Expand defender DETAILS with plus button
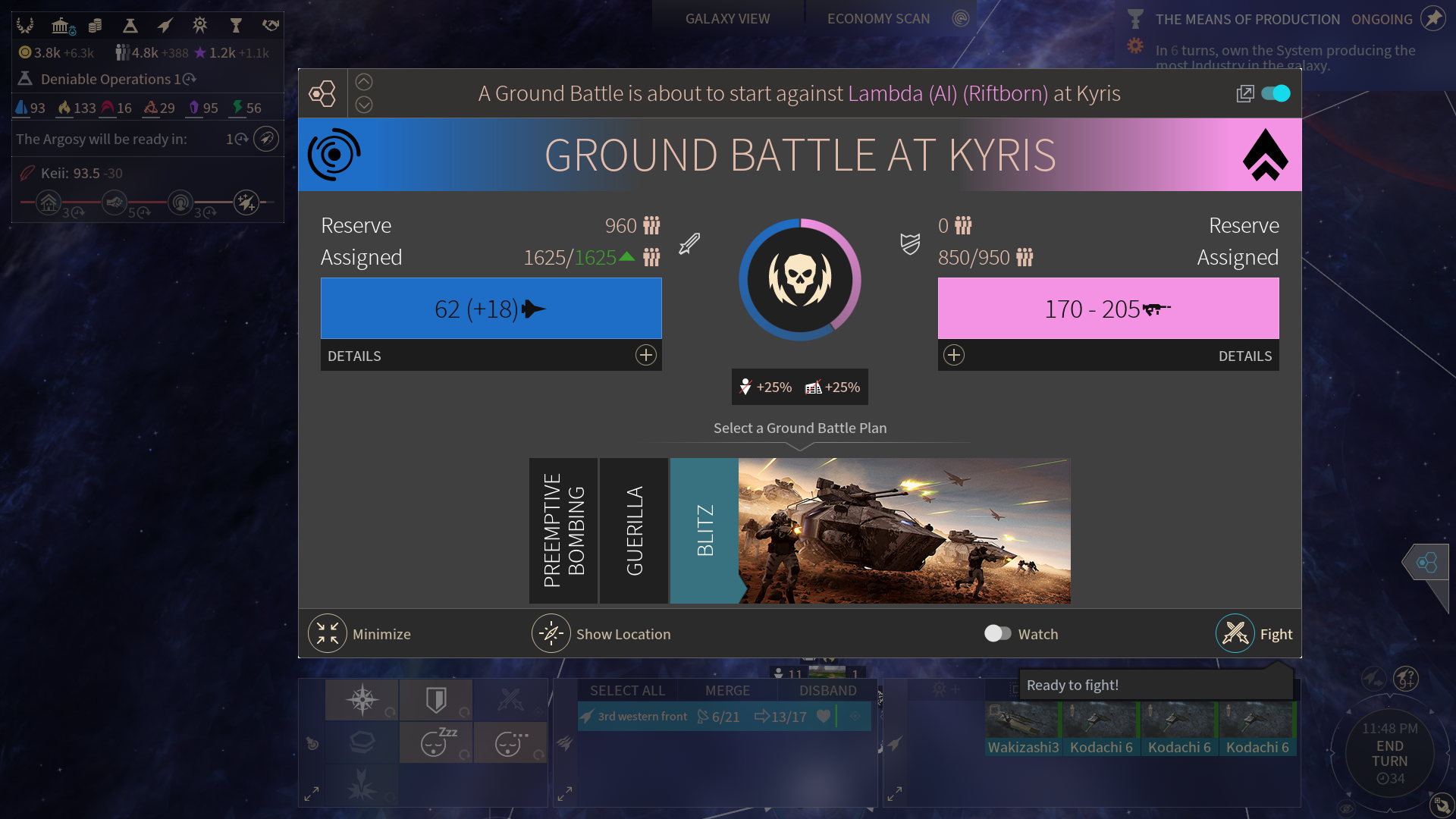Viewport: 1456px width, 819px height. coord(954,355)
